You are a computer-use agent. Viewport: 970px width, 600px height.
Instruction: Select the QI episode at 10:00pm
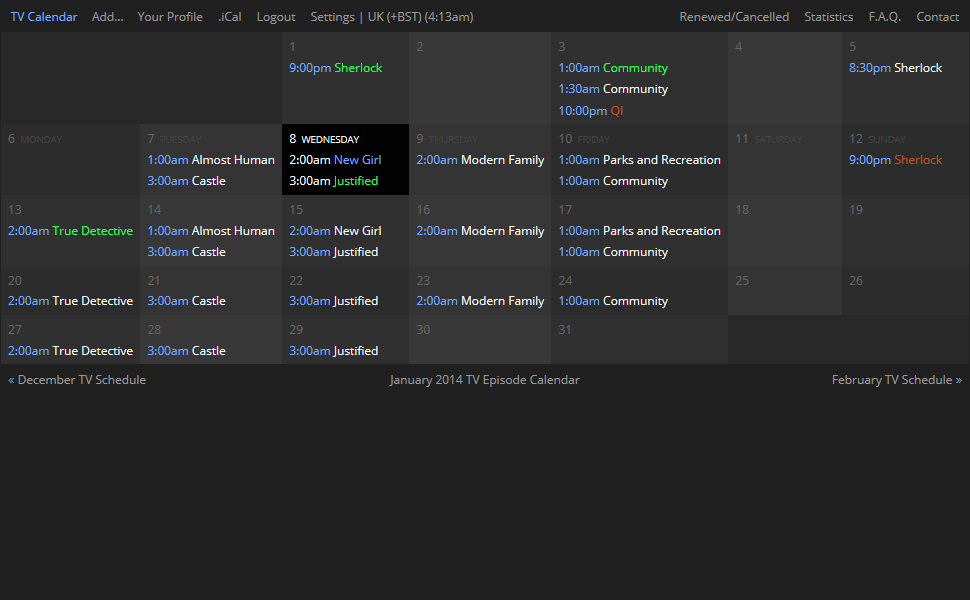click(x=617, y=111)
